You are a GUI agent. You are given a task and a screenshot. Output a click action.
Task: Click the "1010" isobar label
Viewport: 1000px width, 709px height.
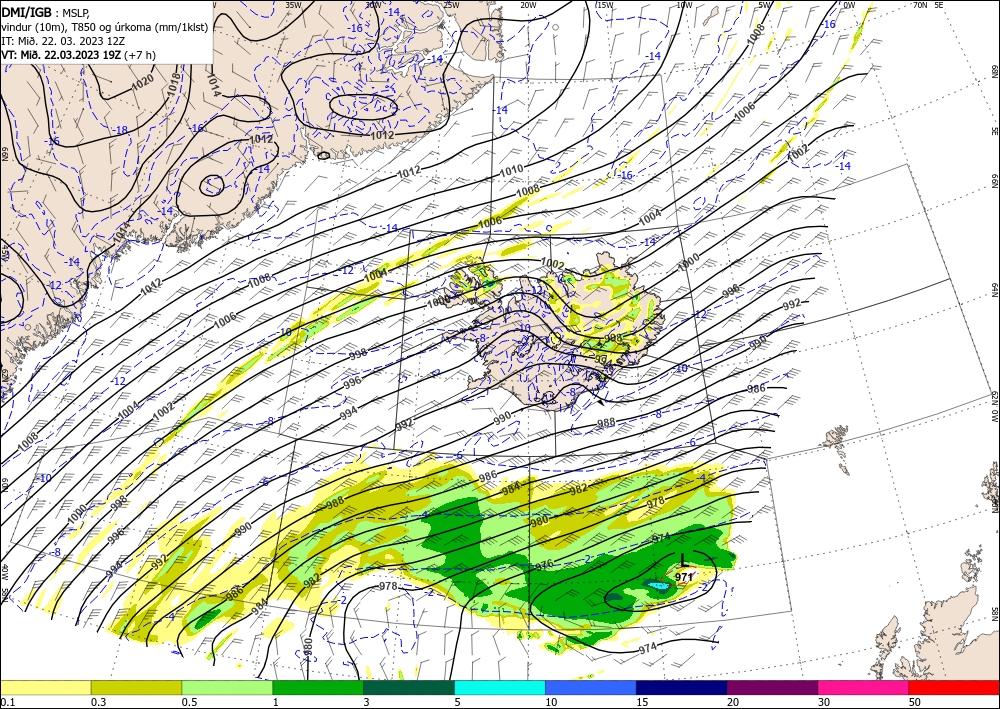coord(511,170)
